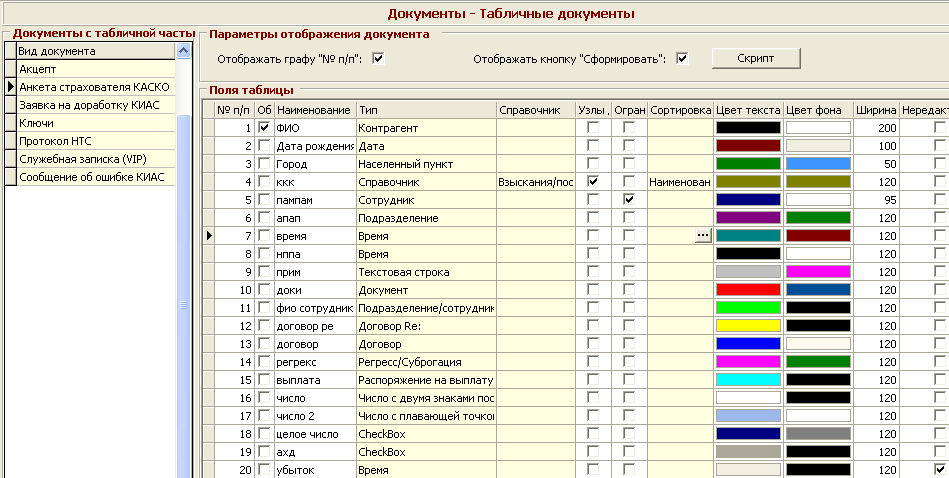949x478 pixels.
Task: Click Регресс/Суброгация type cell
Action: [426, 362]
